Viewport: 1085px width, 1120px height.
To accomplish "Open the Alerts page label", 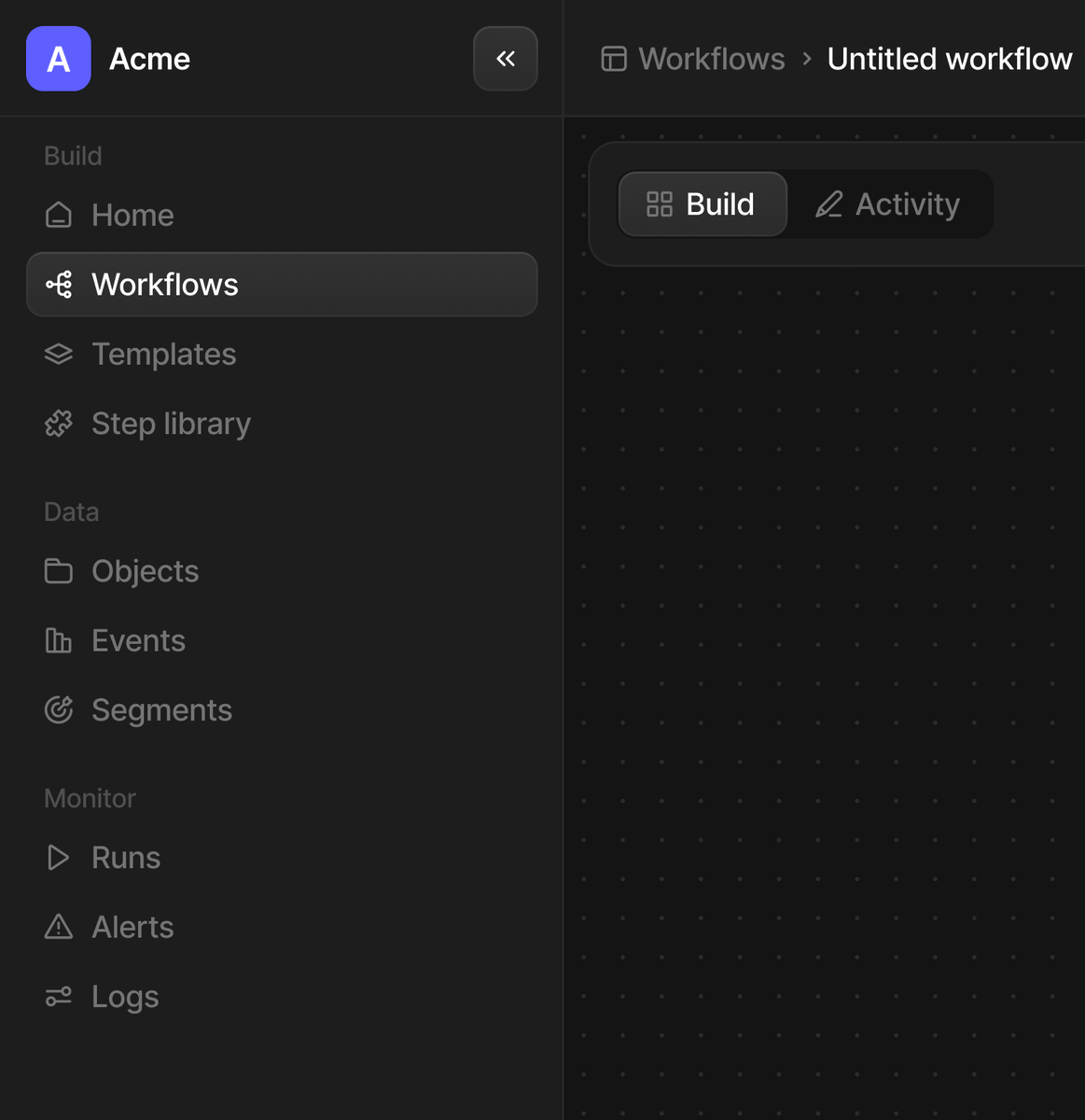I will click(132, 927).
